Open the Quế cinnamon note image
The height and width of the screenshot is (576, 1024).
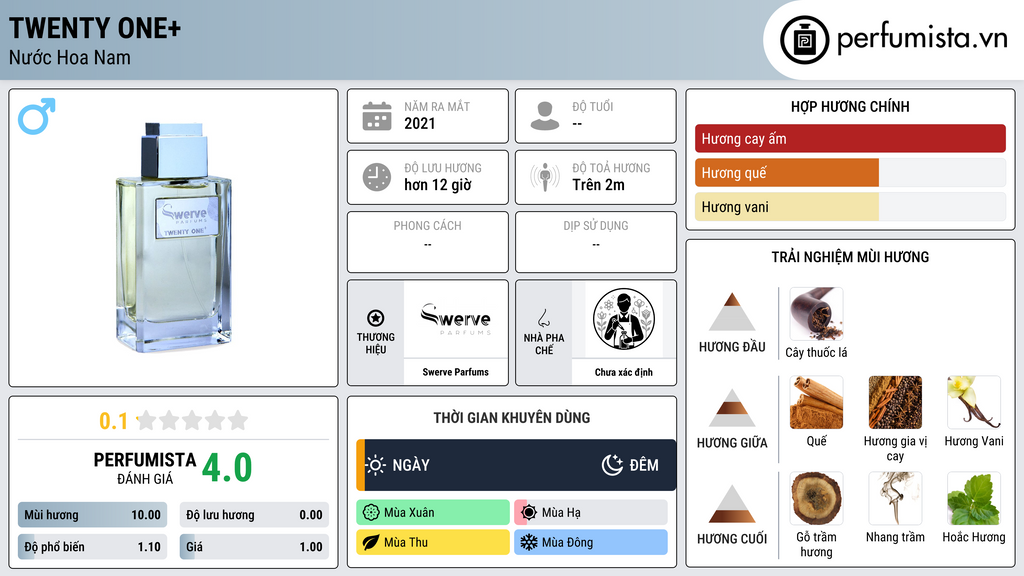click(x=816, y=402)
